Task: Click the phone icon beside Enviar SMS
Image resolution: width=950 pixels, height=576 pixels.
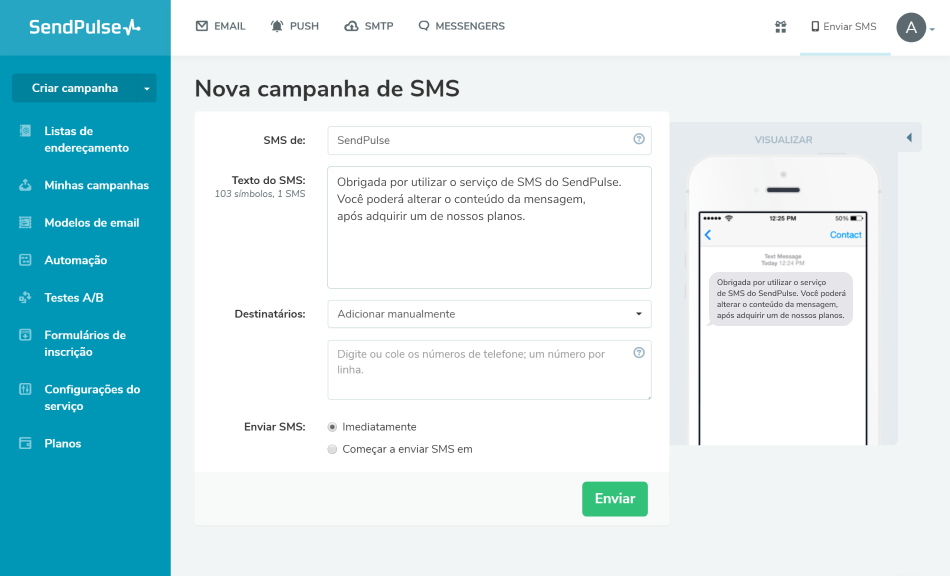Action: [x=815, y=27]
